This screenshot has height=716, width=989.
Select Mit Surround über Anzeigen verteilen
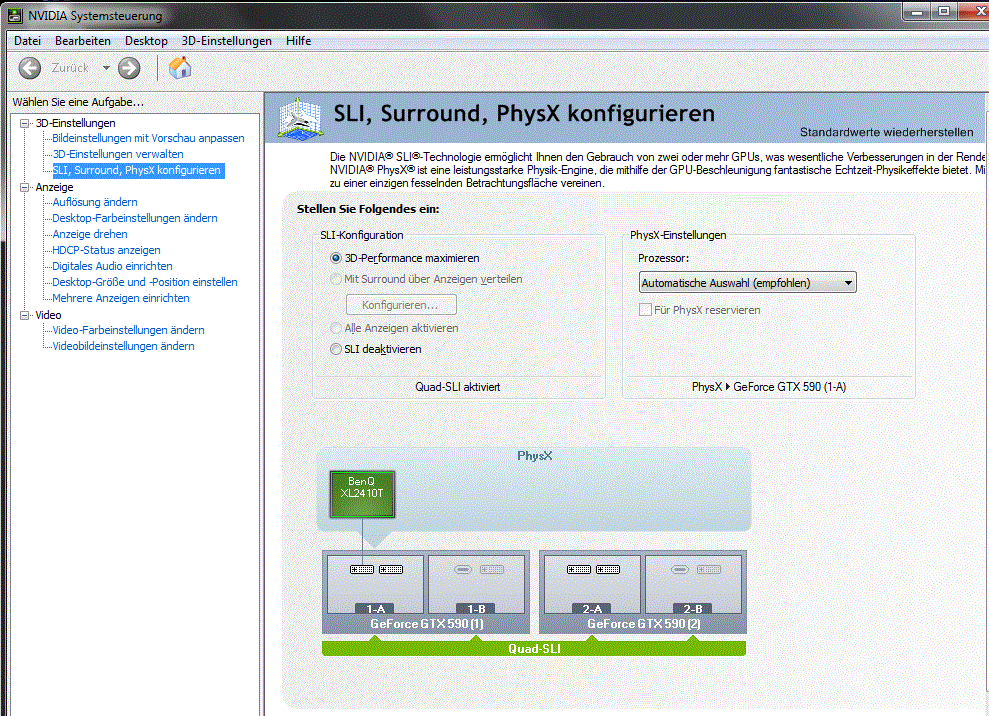(x=336, y=279)
